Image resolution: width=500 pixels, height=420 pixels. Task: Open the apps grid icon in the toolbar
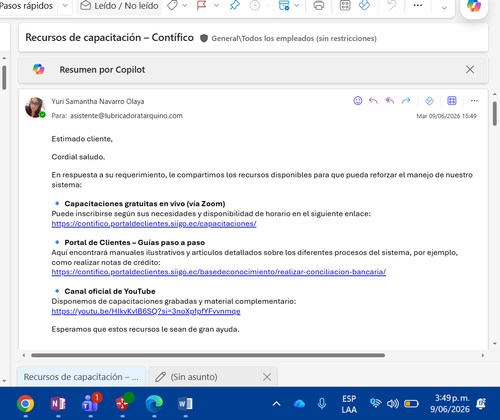coord(345,6)
